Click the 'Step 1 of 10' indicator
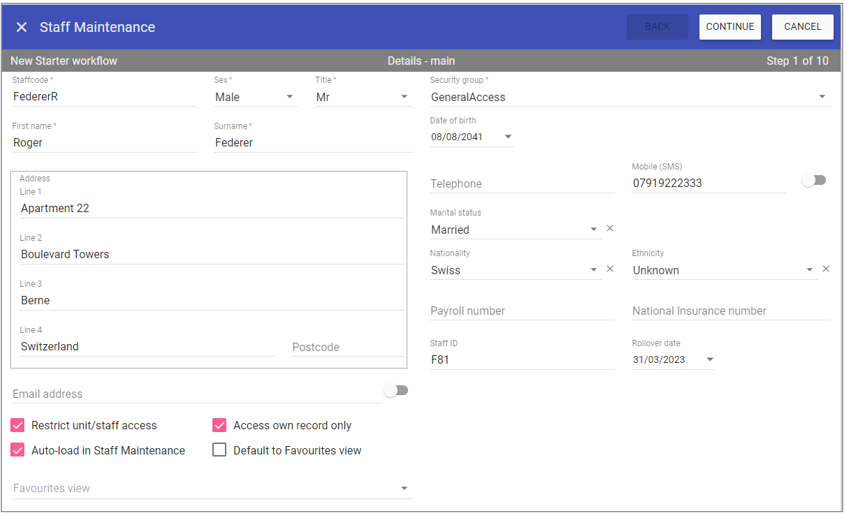Screen dimensions: 847x516 [797, 61]
